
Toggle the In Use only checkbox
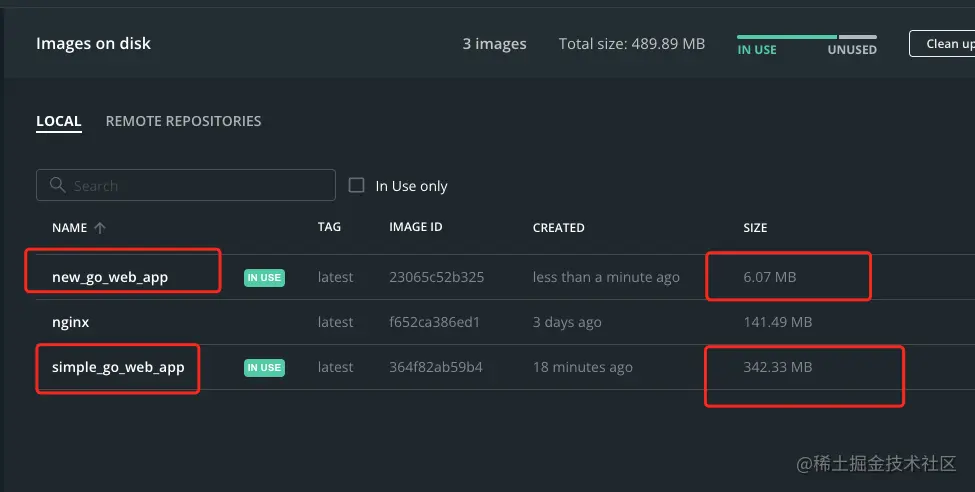point(356,185)
